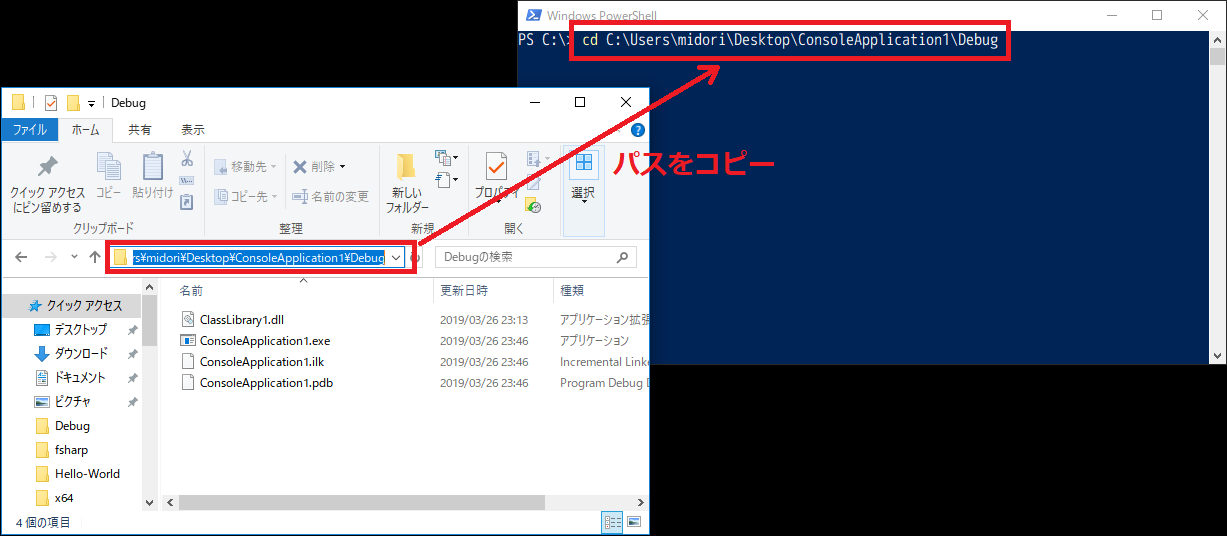
Task: Click the properties checkmark in Explorer title bar
Action: 52,102
